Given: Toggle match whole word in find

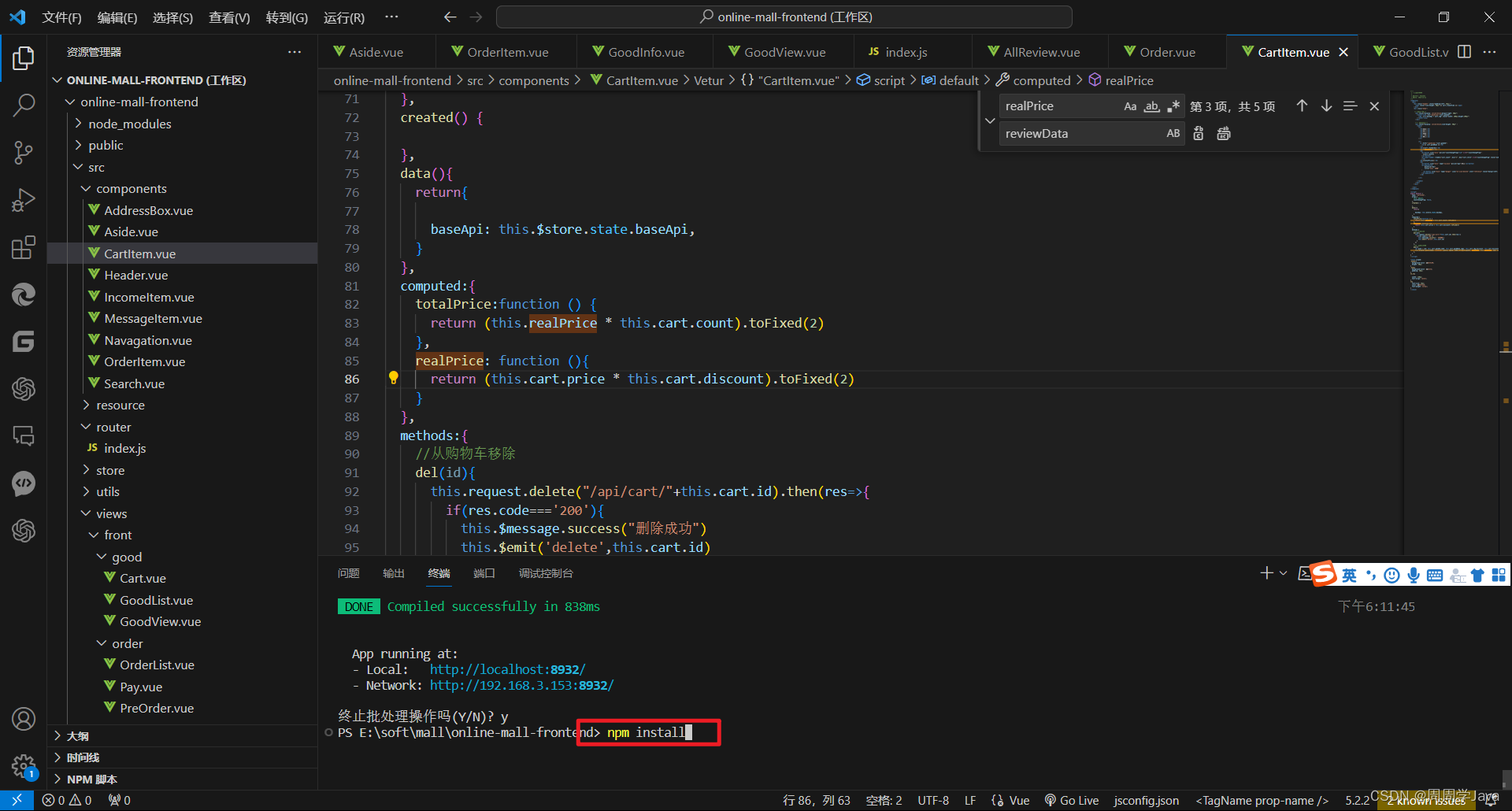Looking at the screenshot, I should [1151, 106].
